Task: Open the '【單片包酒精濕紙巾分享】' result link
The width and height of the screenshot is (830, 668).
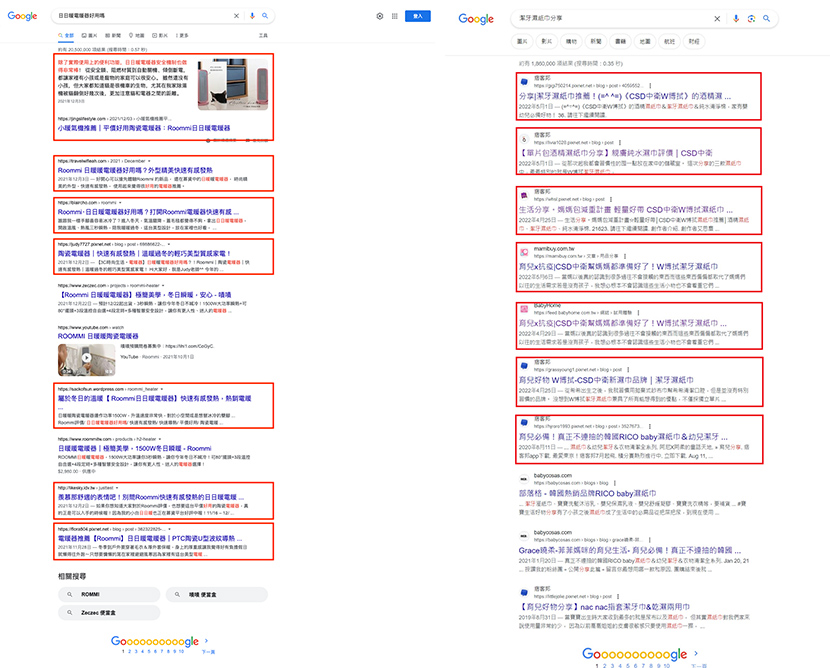Action: click(x=610, y=152)
